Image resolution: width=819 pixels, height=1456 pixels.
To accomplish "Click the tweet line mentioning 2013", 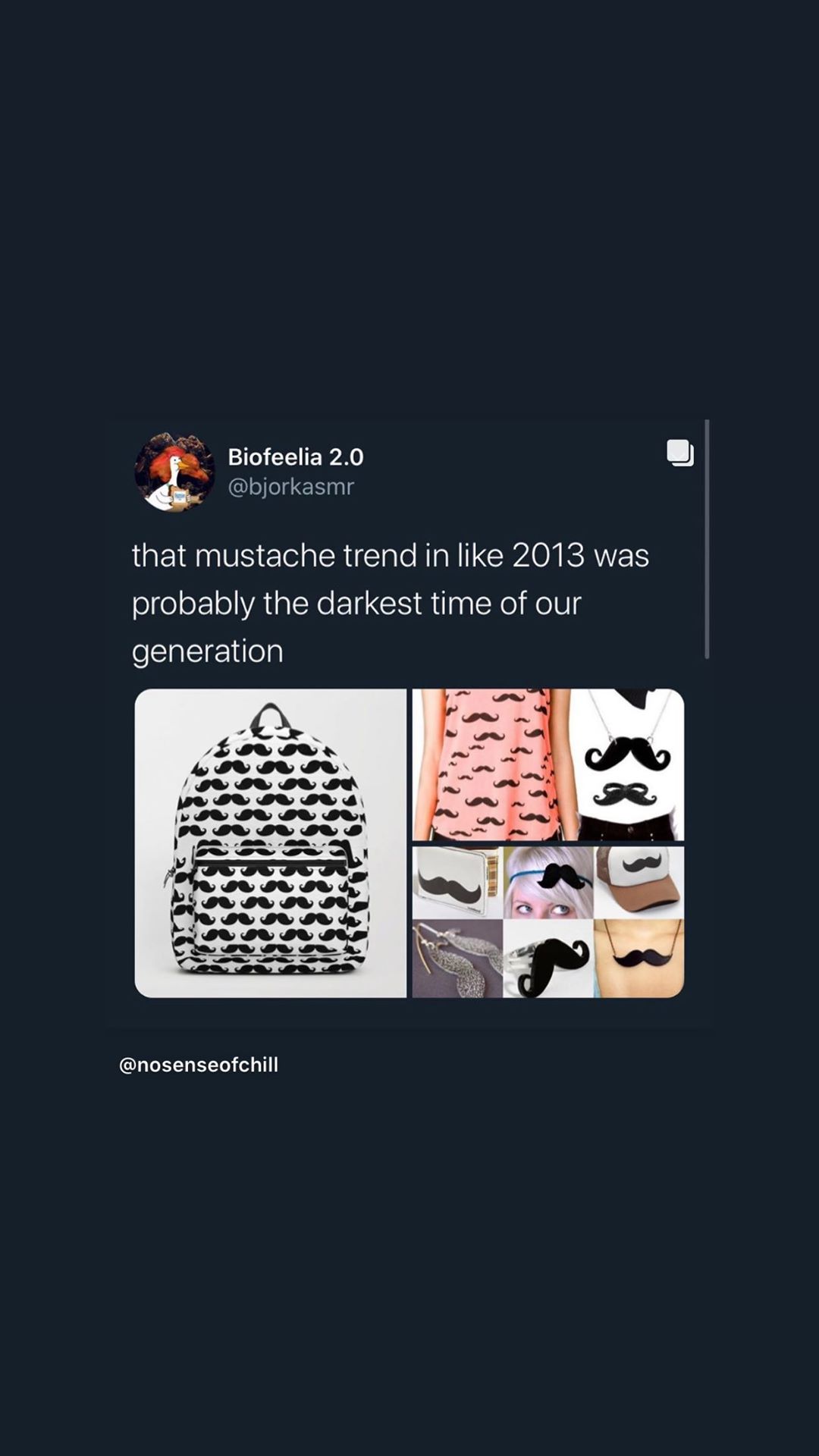I will click(391, 555).
